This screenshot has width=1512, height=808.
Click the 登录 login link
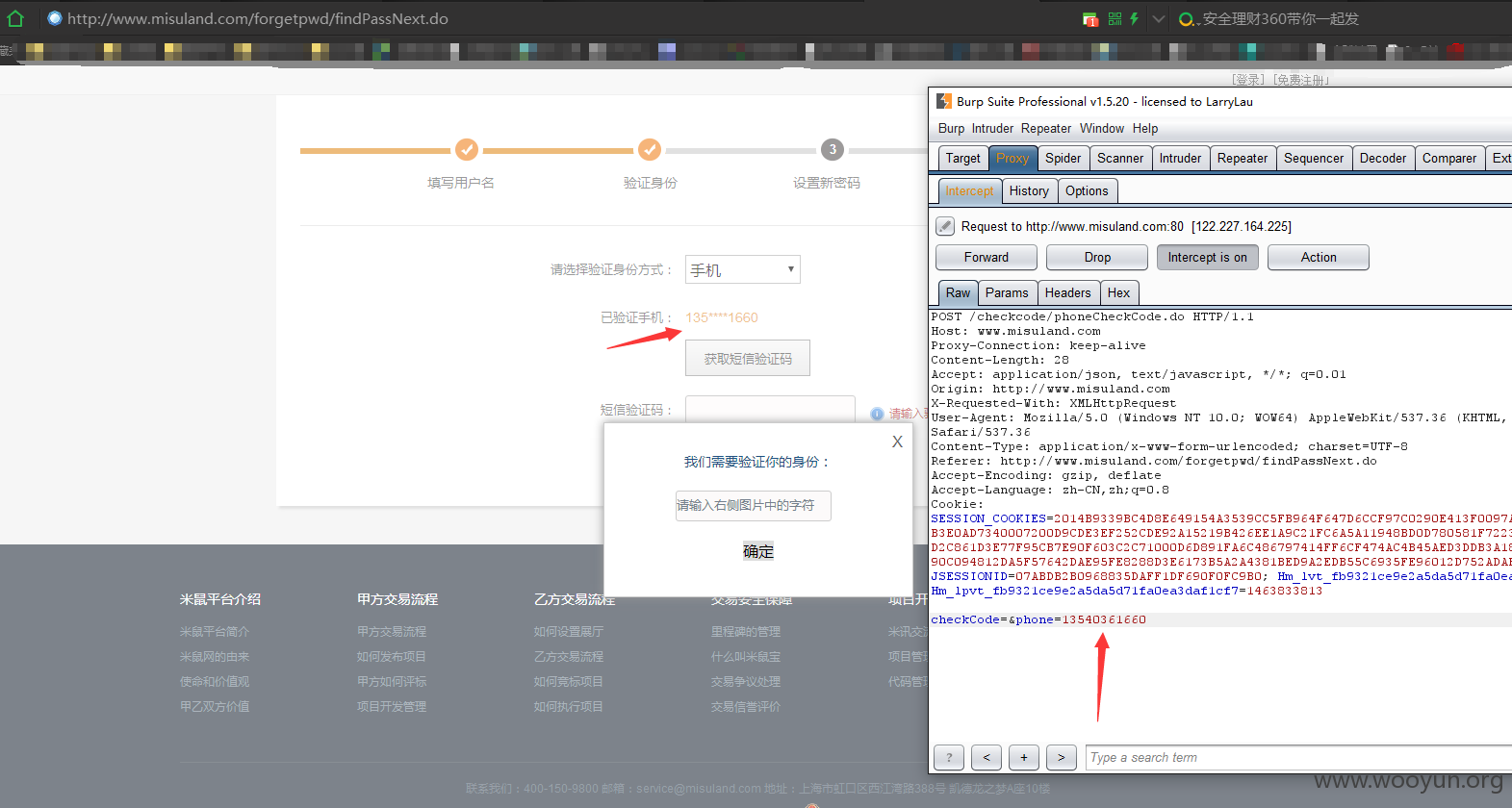(x=1248, y=80)
